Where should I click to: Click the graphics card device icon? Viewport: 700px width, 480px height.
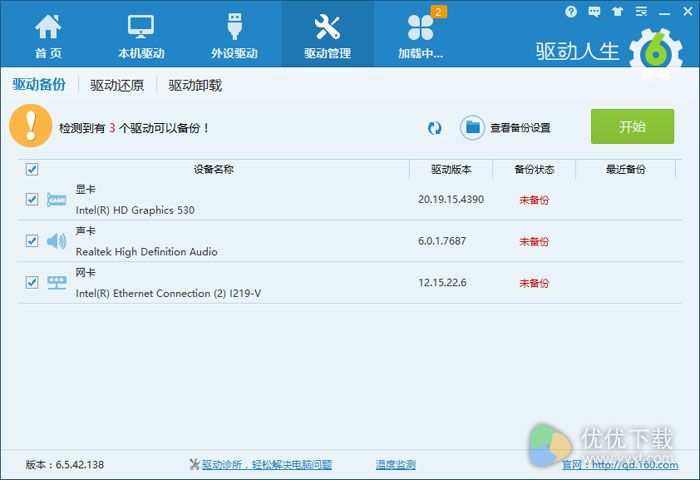pos(57,200)
